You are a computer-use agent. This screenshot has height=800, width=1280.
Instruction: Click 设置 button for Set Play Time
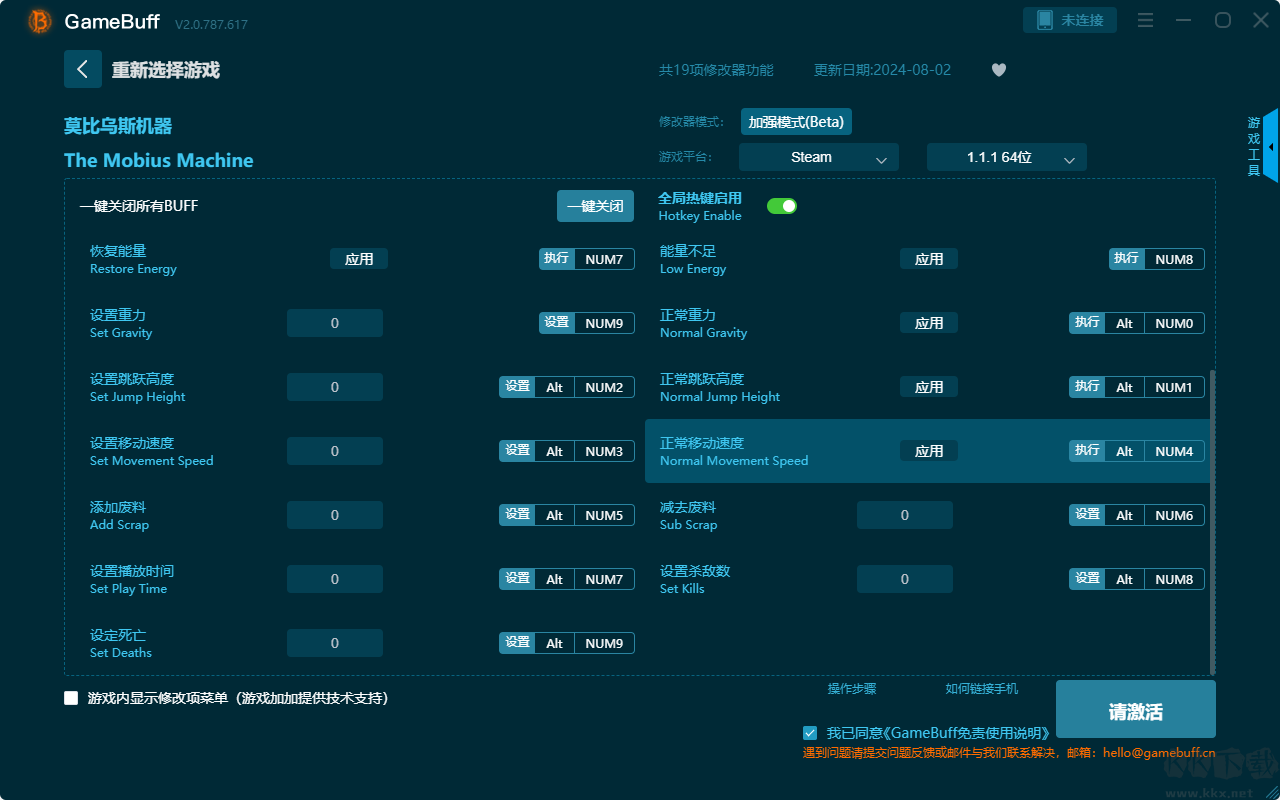pyautogui.click(x=517, y=579)
